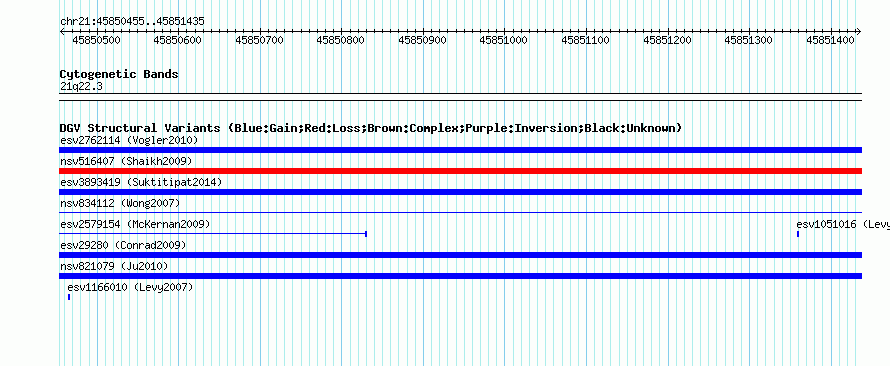
Task: Click the chr21:45850455..45851435 region label
Action: coord(132,22)
